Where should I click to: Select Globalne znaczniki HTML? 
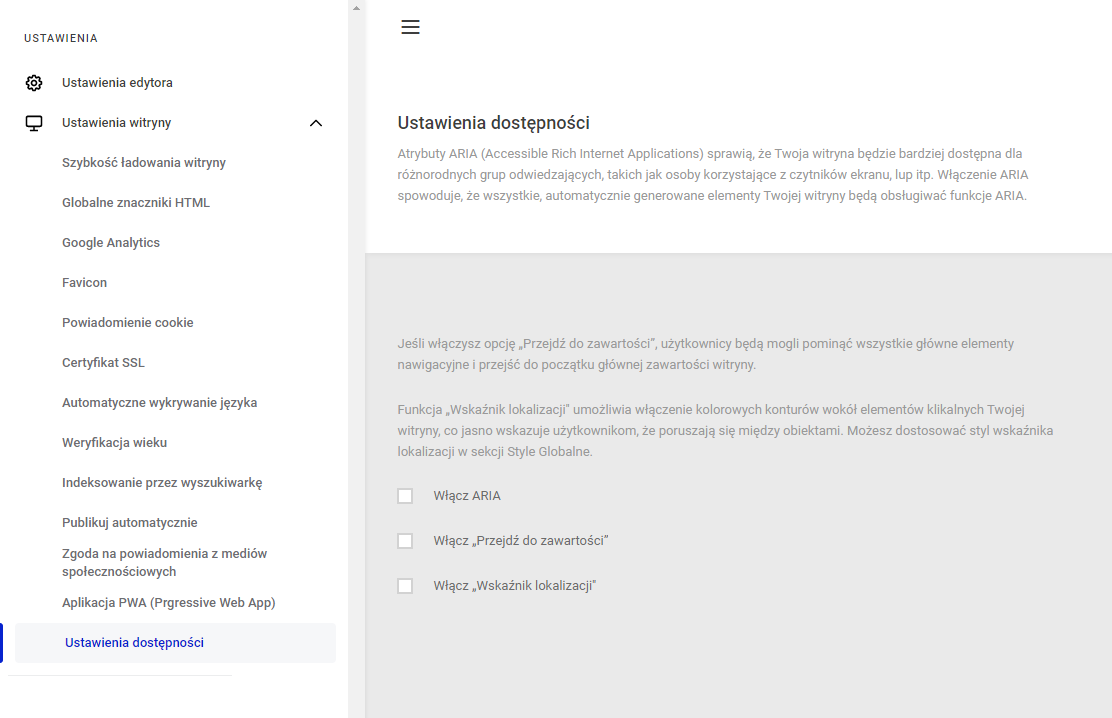(136, 203)
